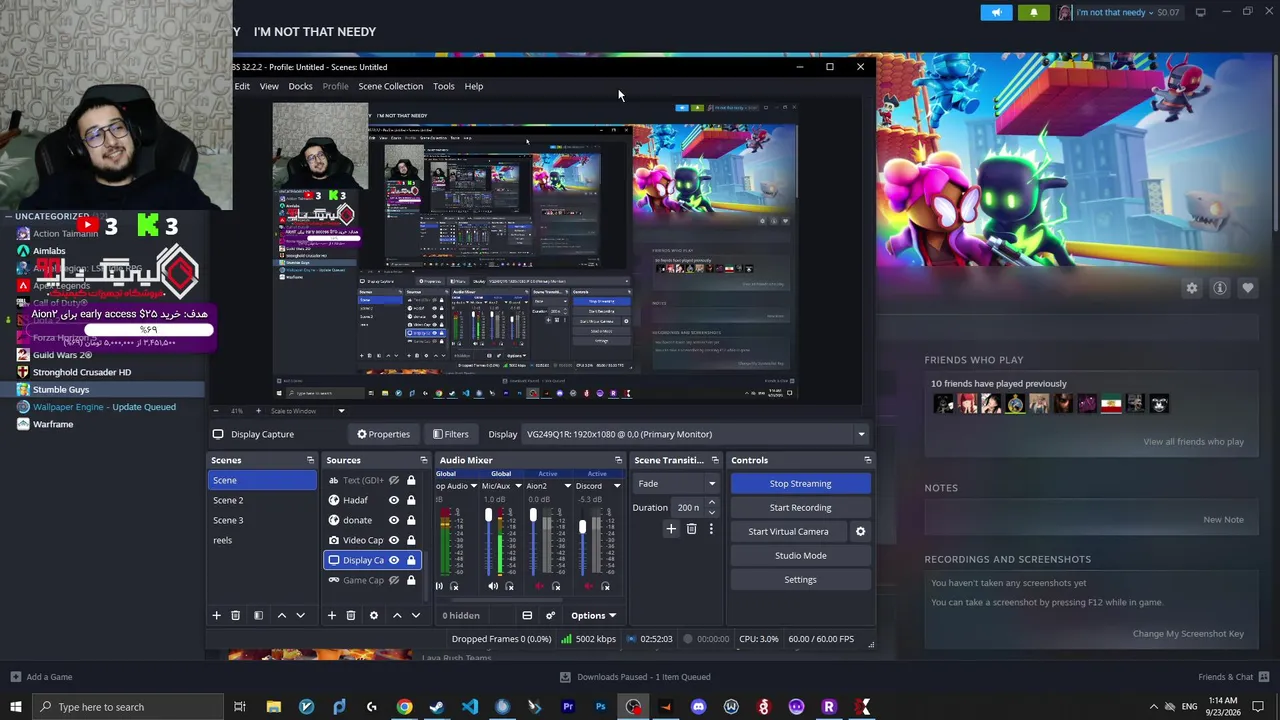Adjust the Aion2 volume slider
Screen dimensions: 1280x720
pos(533,516)
